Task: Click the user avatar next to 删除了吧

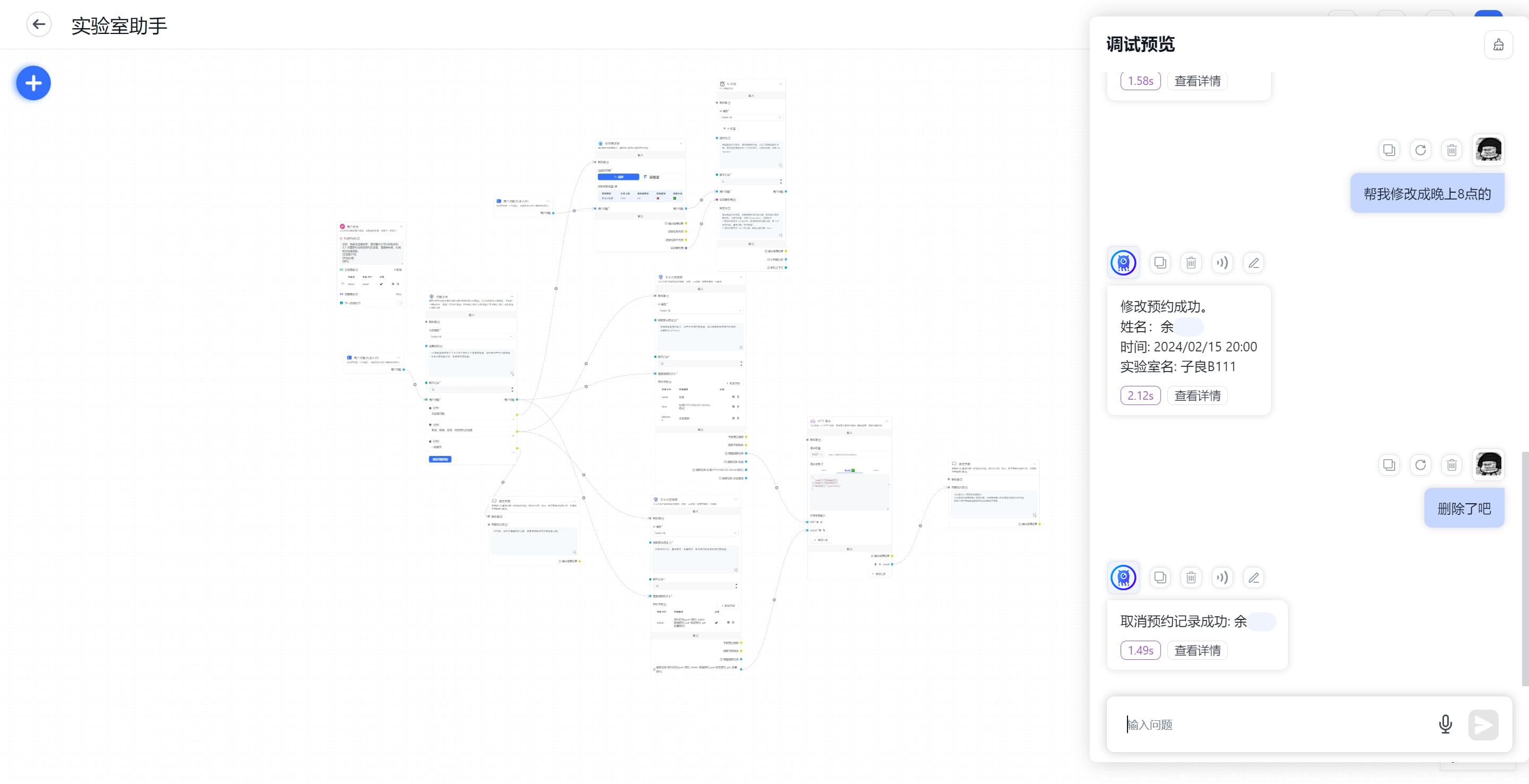Action: click(x=1489, y=464)
